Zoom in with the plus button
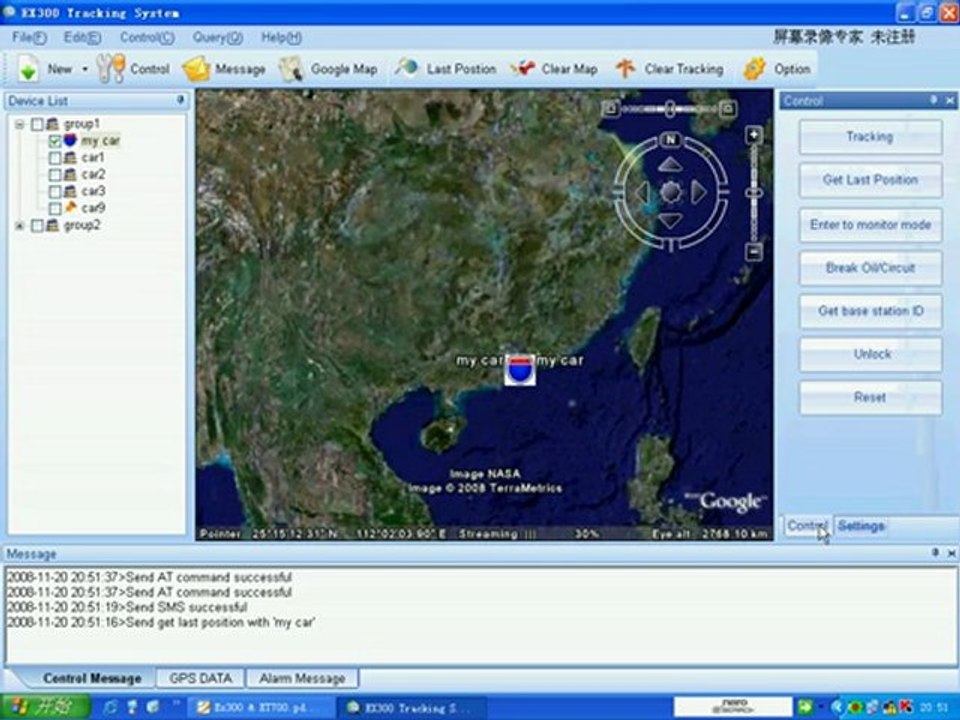 (x=754, y=135)
